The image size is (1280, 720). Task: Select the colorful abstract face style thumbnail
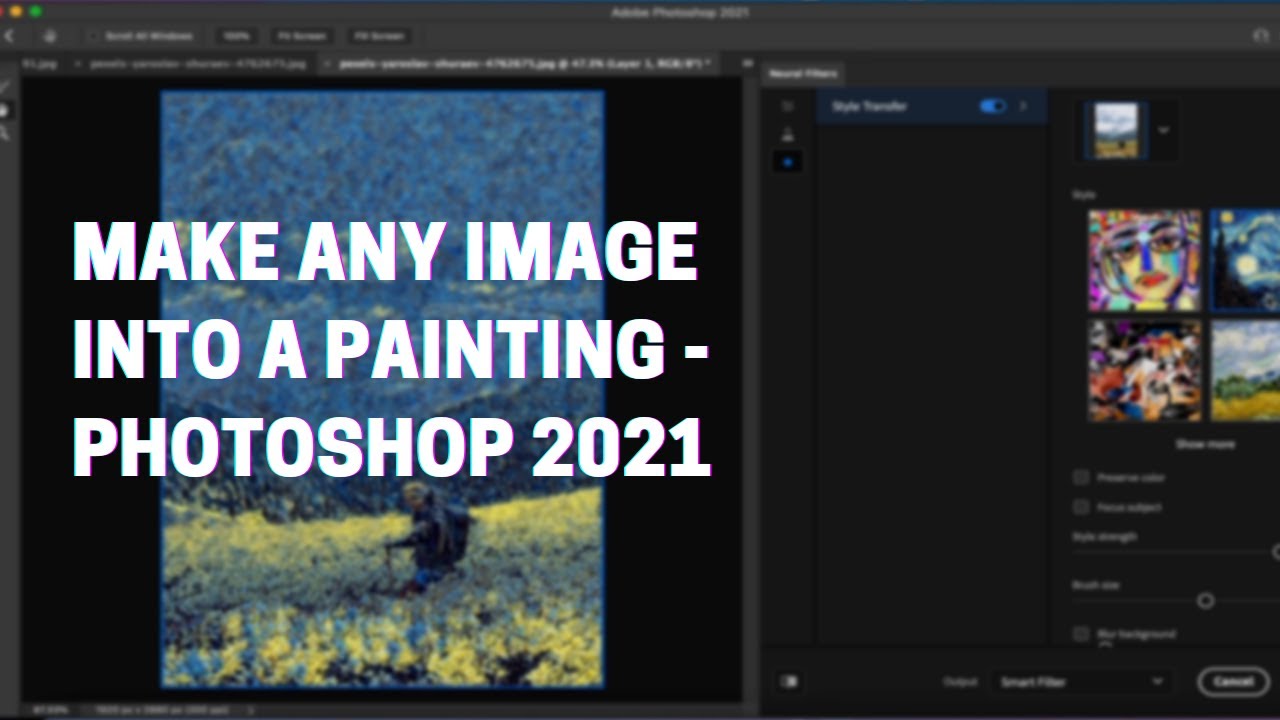tap(1144, 260)
